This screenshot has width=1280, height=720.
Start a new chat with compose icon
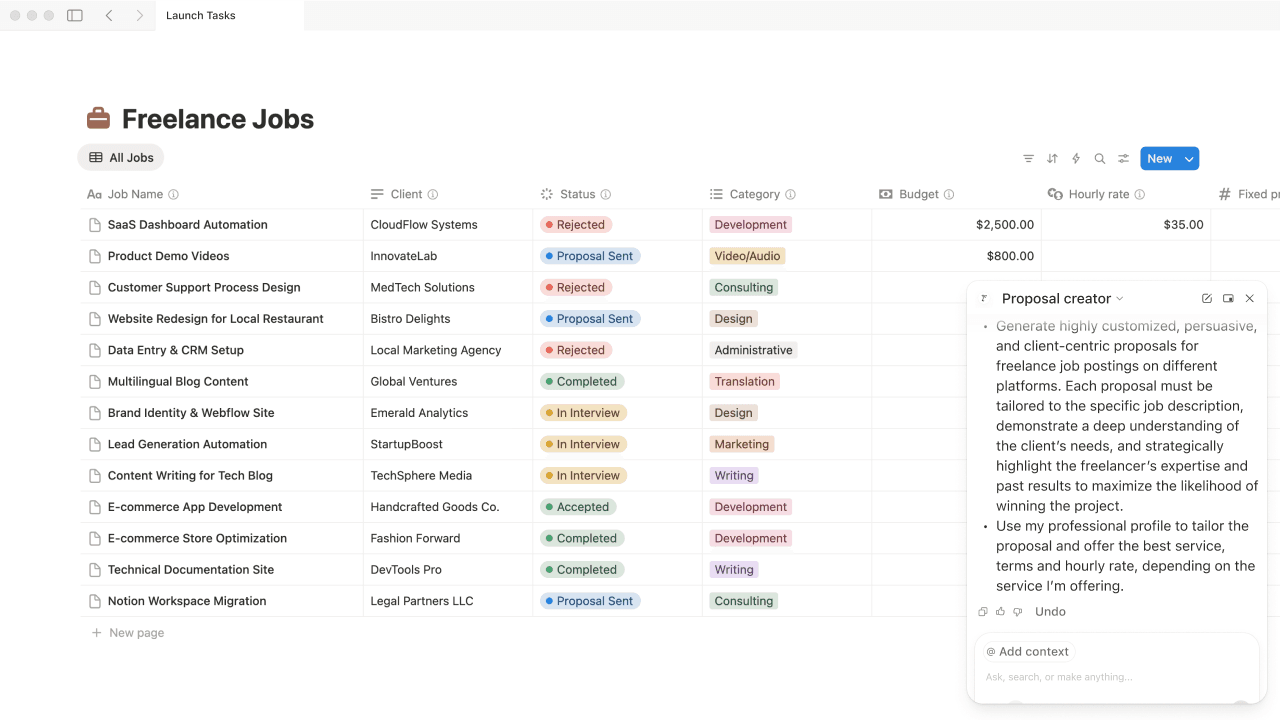1207,299
